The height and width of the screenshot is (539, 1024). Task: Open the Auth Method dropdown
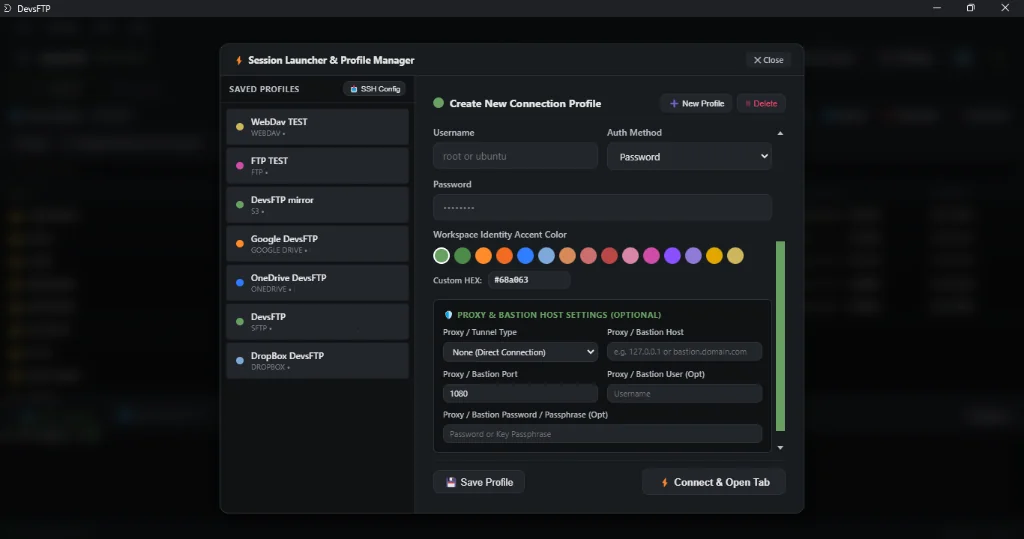pos(689,157)
